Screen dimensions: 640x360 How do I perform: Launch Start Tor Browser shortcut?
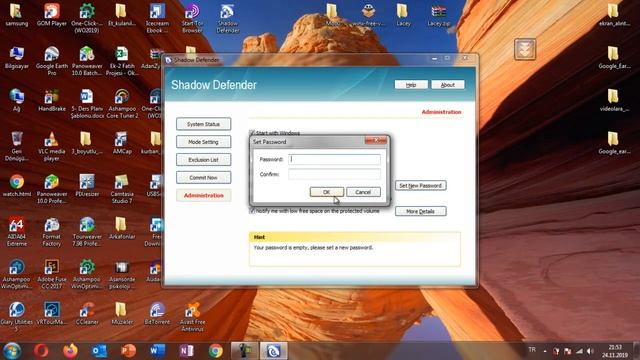tap(192, 18)
